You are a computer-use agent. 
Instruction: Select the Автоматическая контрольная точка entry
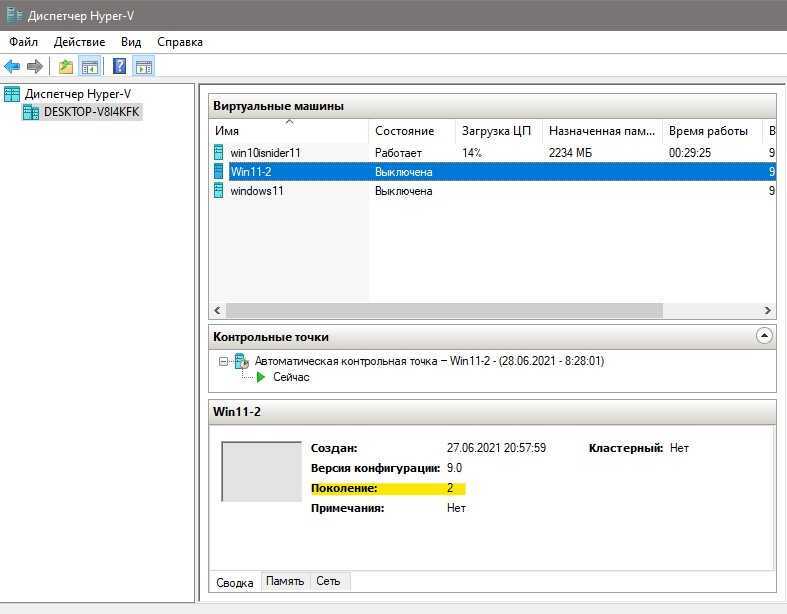click(x=429, y=360)
